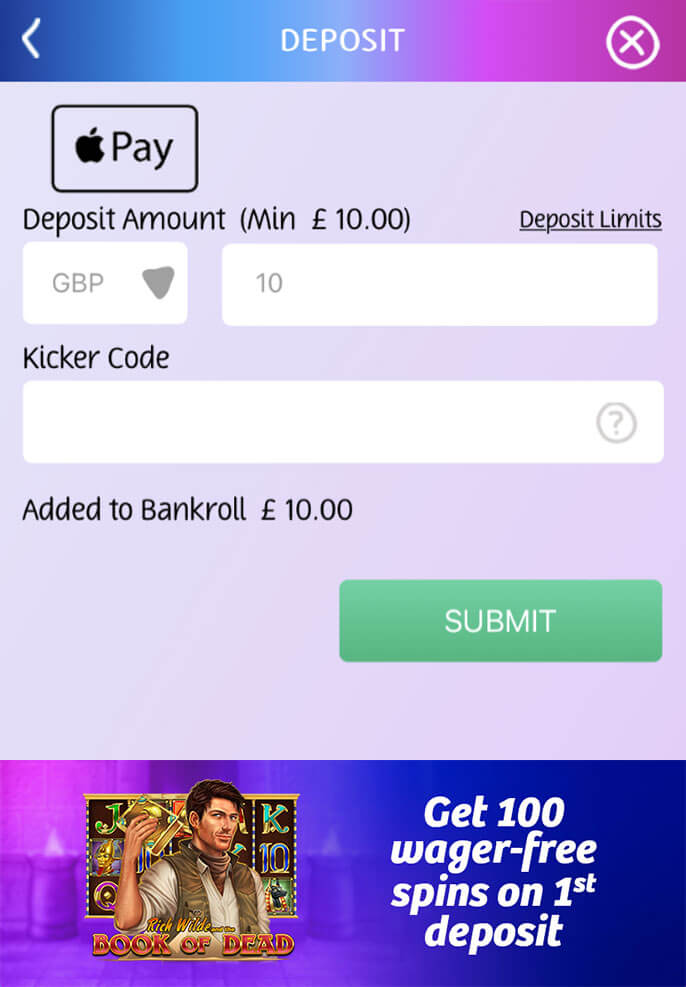
Task: Expand currency list via grey arrow
Action: click(x=158, y=283)
